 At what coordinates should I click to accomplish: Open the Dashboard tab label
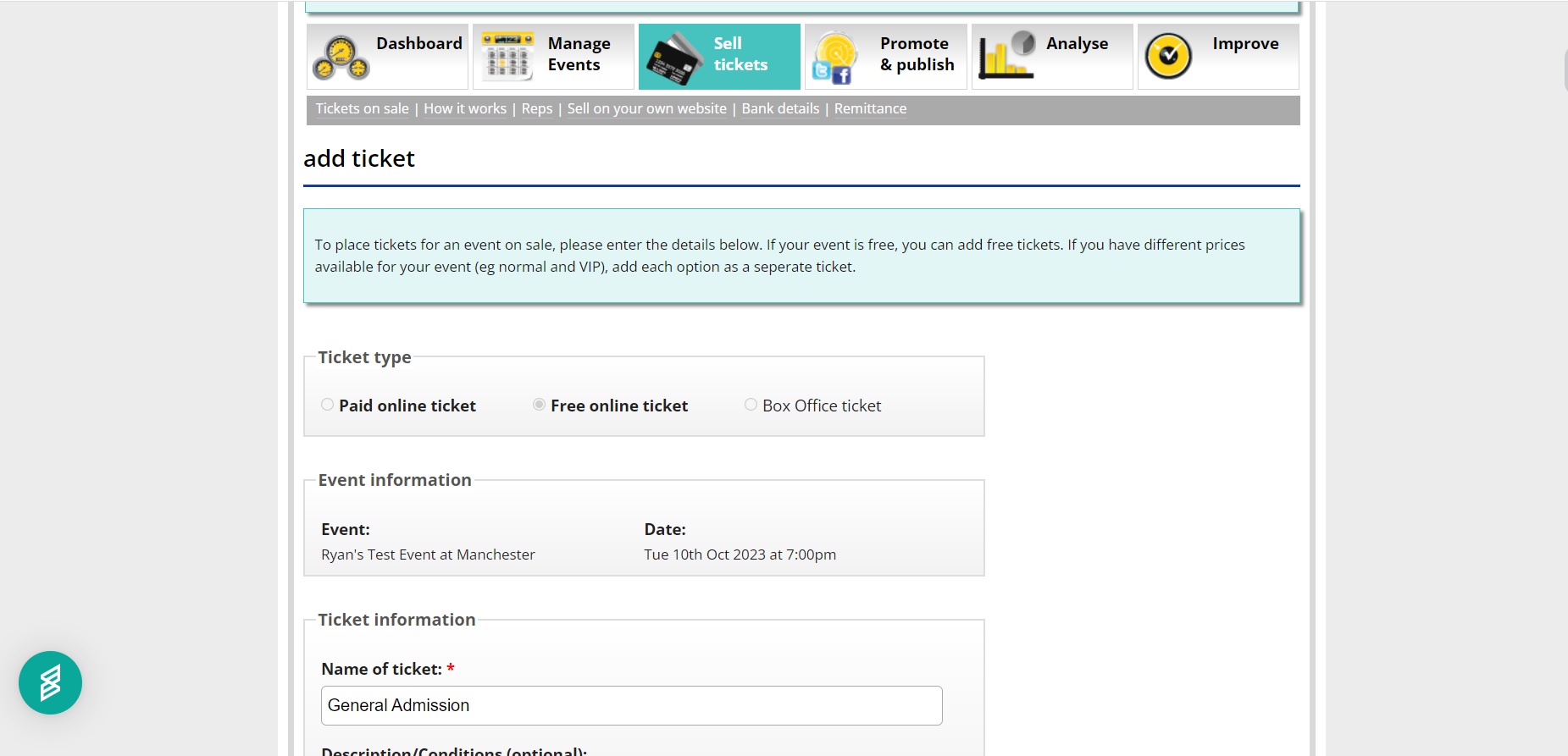click(x=418, y=43)
